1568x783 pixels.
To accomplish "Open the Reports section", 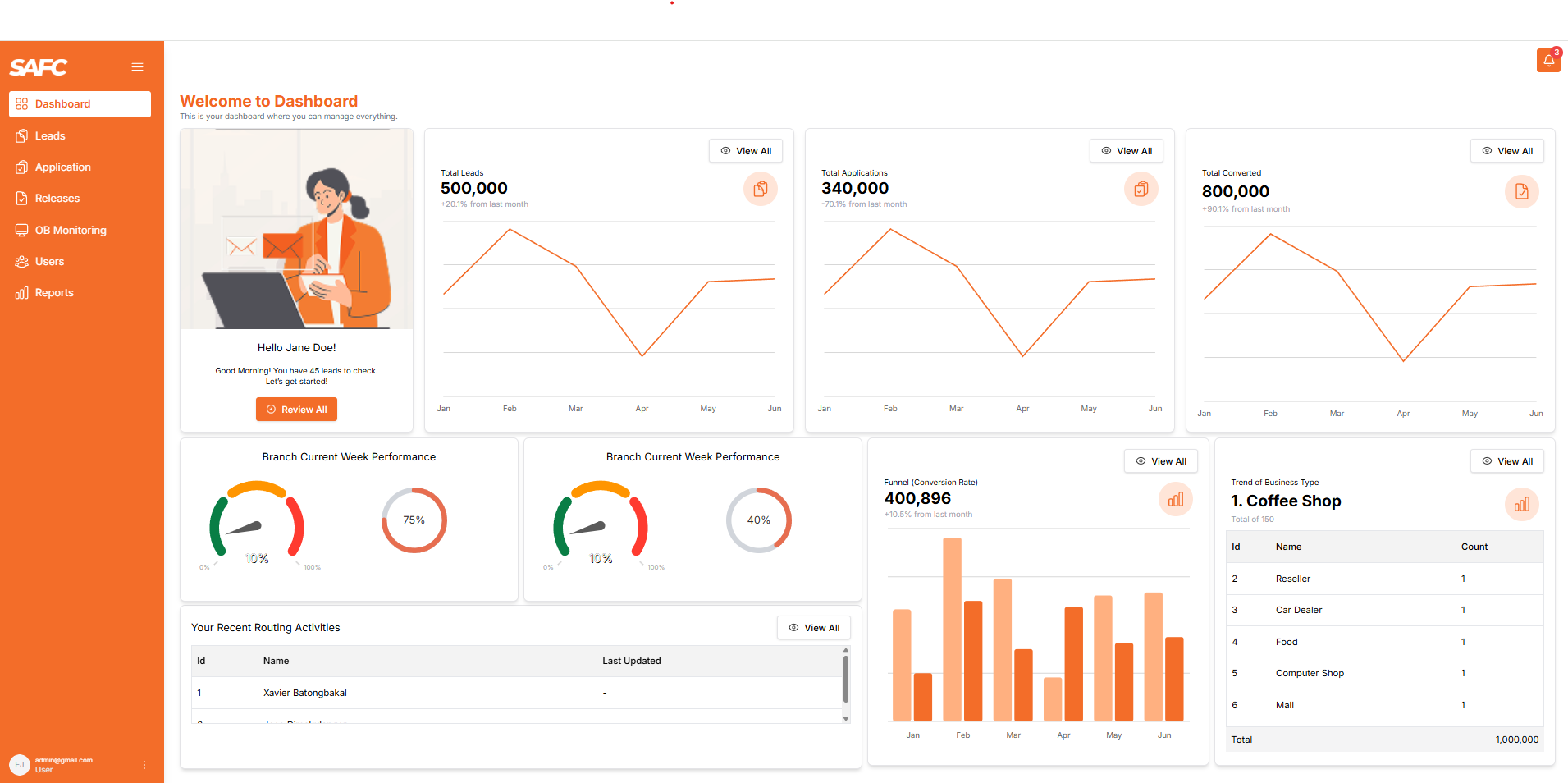I will (54, 293).
